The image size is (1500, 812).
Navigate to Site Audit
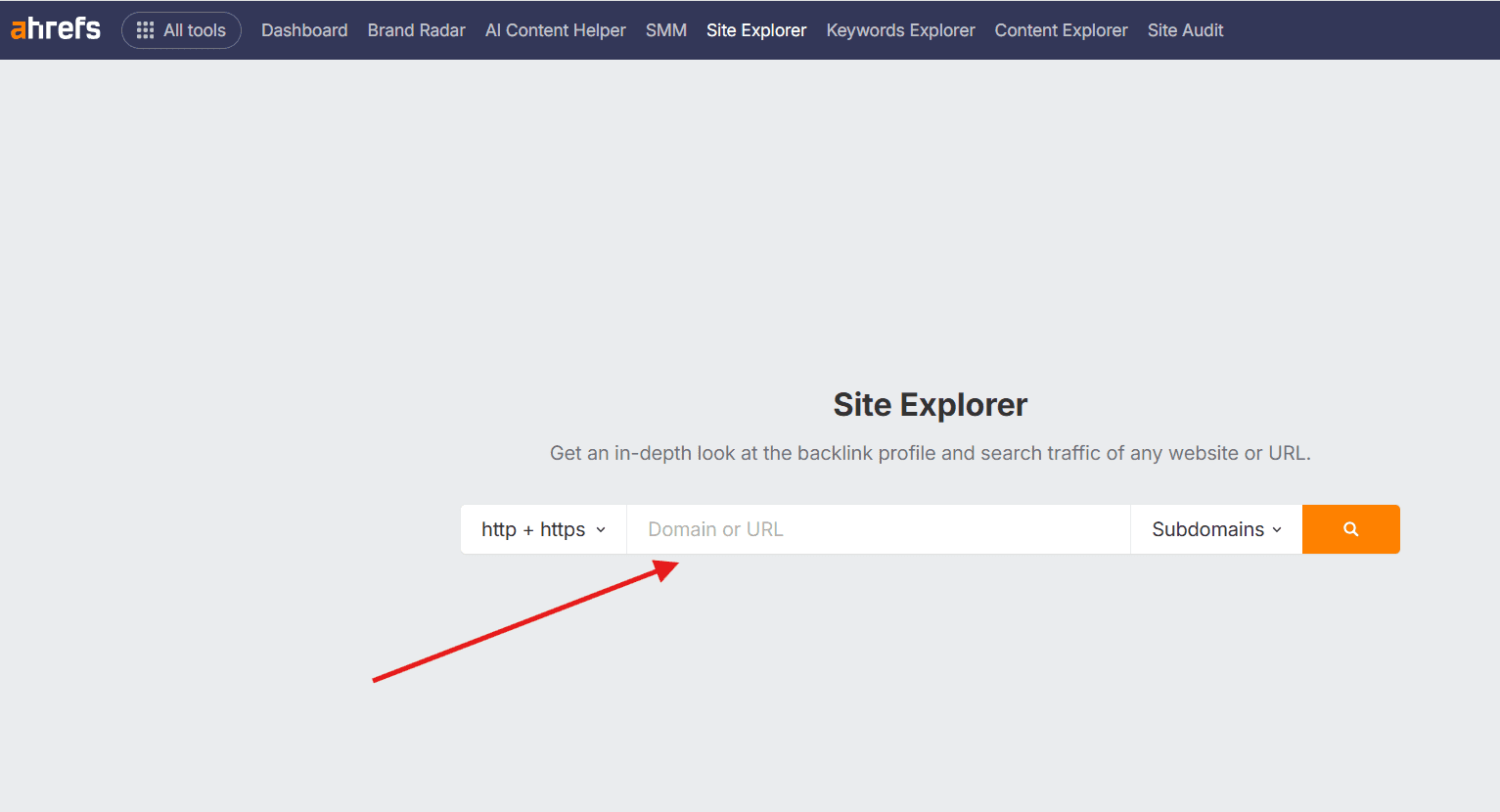tap(1185, 30)
